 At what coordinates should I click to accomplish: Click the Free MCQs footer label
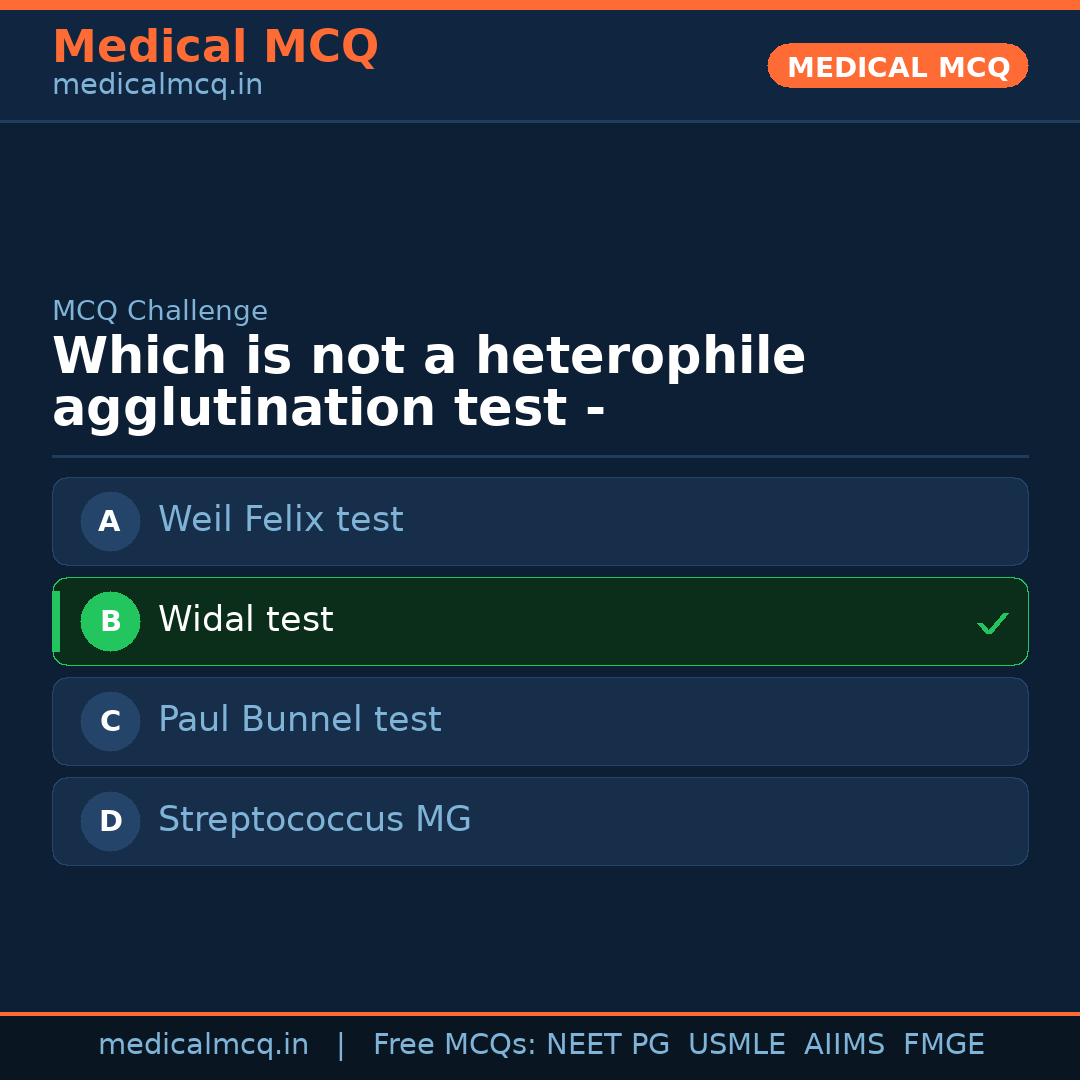point(454,1045)
